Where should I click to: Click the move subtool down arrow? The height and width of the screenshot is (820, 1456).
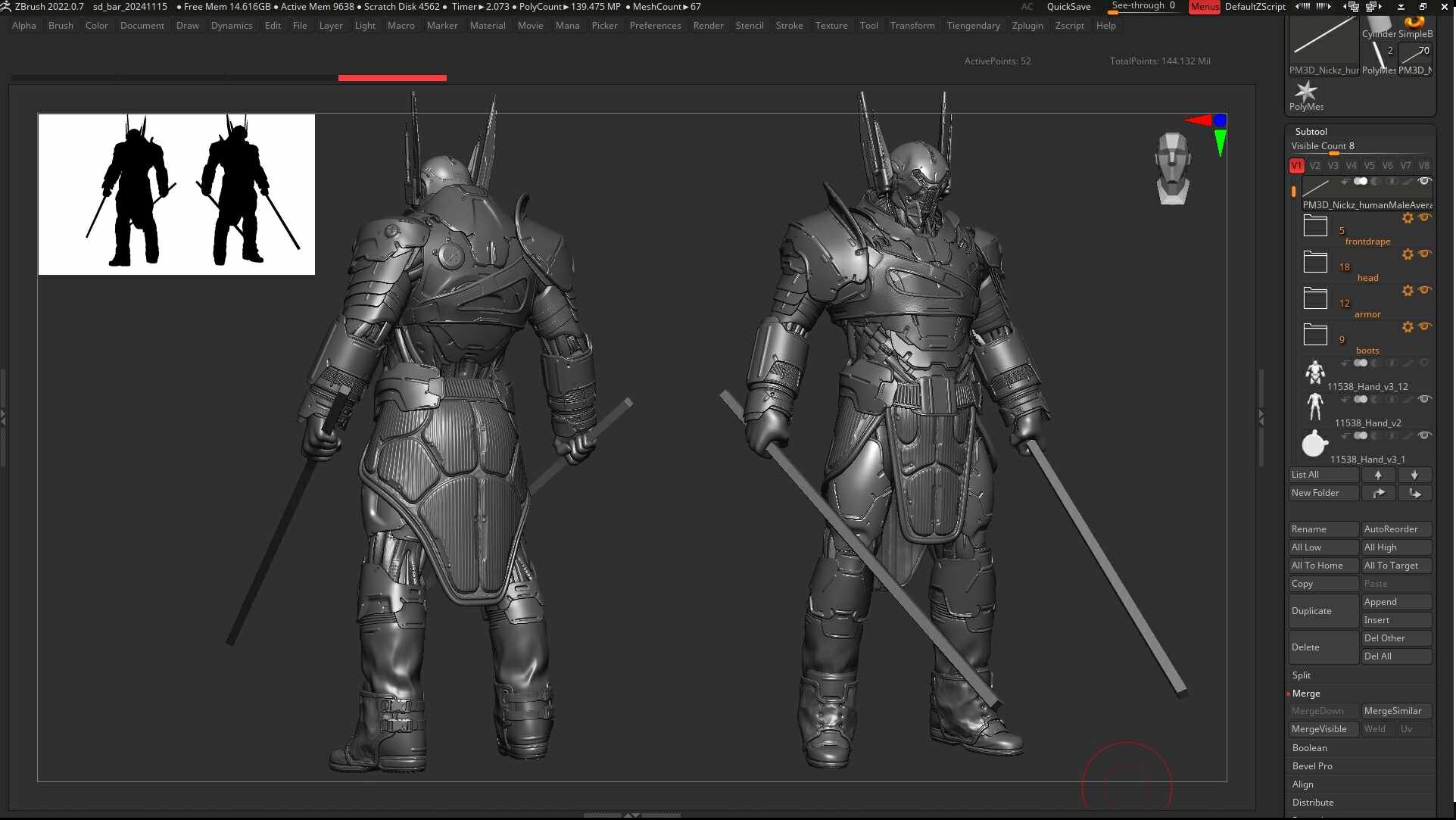[x=1414, y=475]
